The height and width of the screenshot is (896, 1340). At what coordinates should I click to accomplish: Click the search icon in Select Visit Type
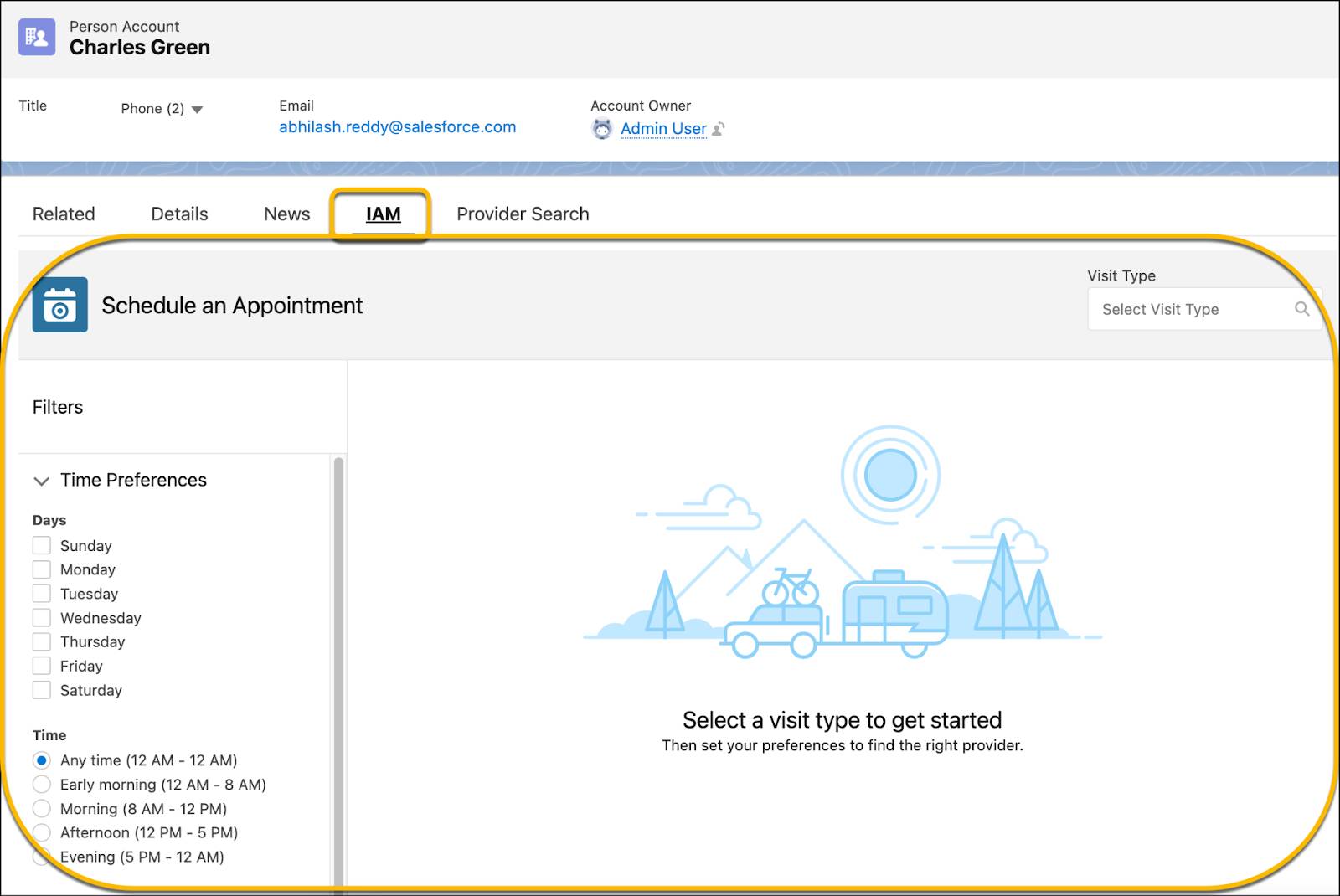pyautogui.click(x=1303, y=308)
